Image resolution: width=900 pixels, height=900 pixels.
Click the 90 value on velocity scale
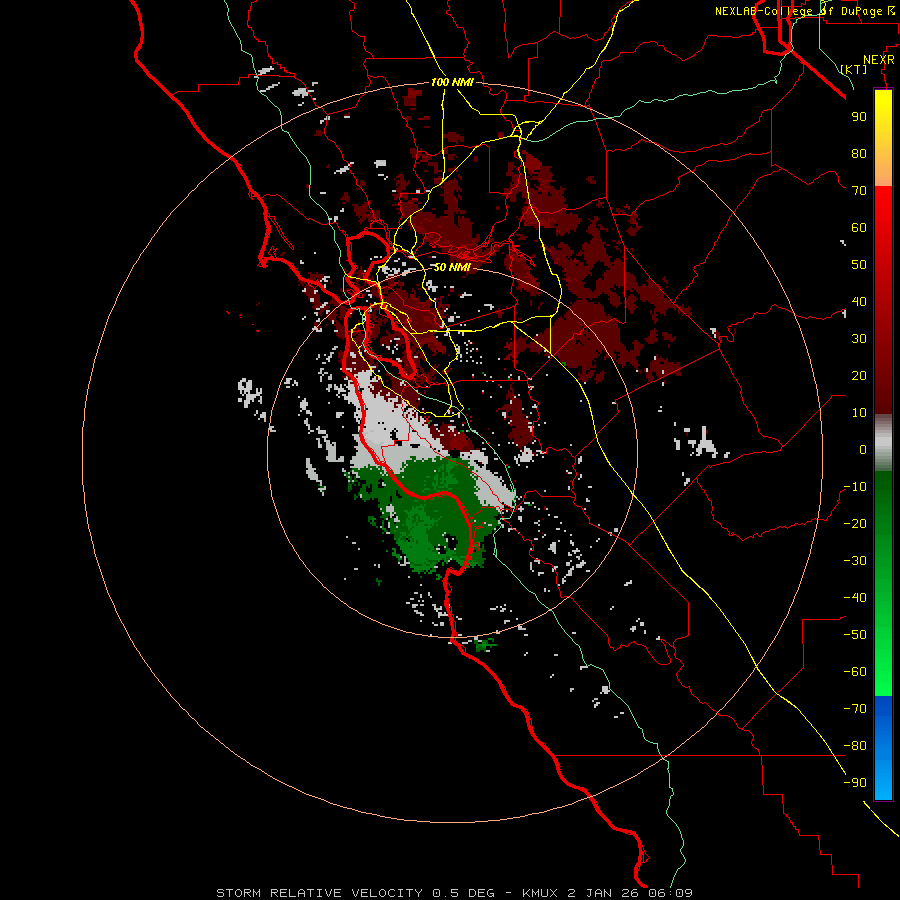click(859, 117)
